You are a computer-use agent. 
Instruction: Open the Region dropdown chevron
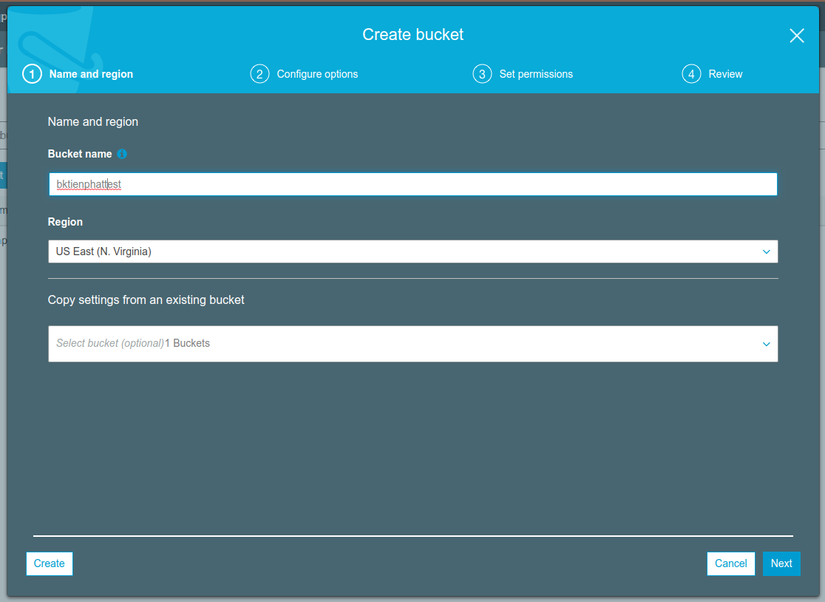(766, 252)
